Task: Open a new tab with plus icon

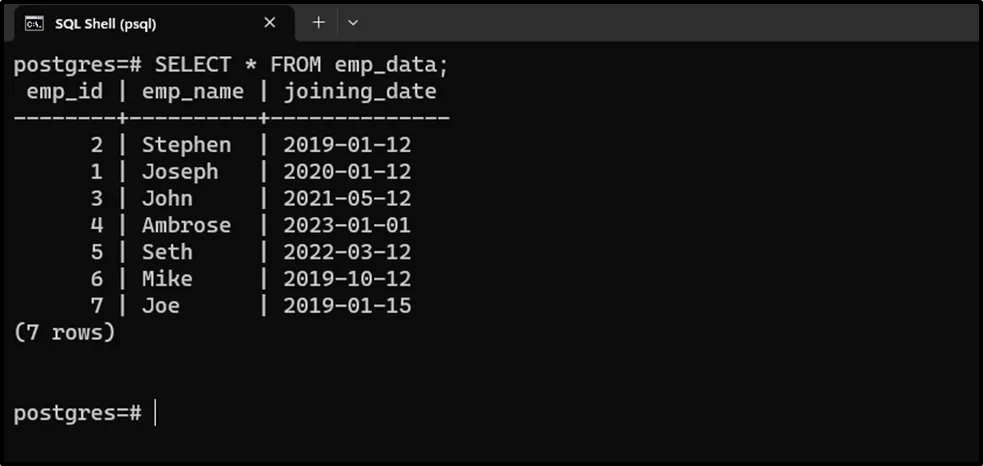Action: click(319, 22)
